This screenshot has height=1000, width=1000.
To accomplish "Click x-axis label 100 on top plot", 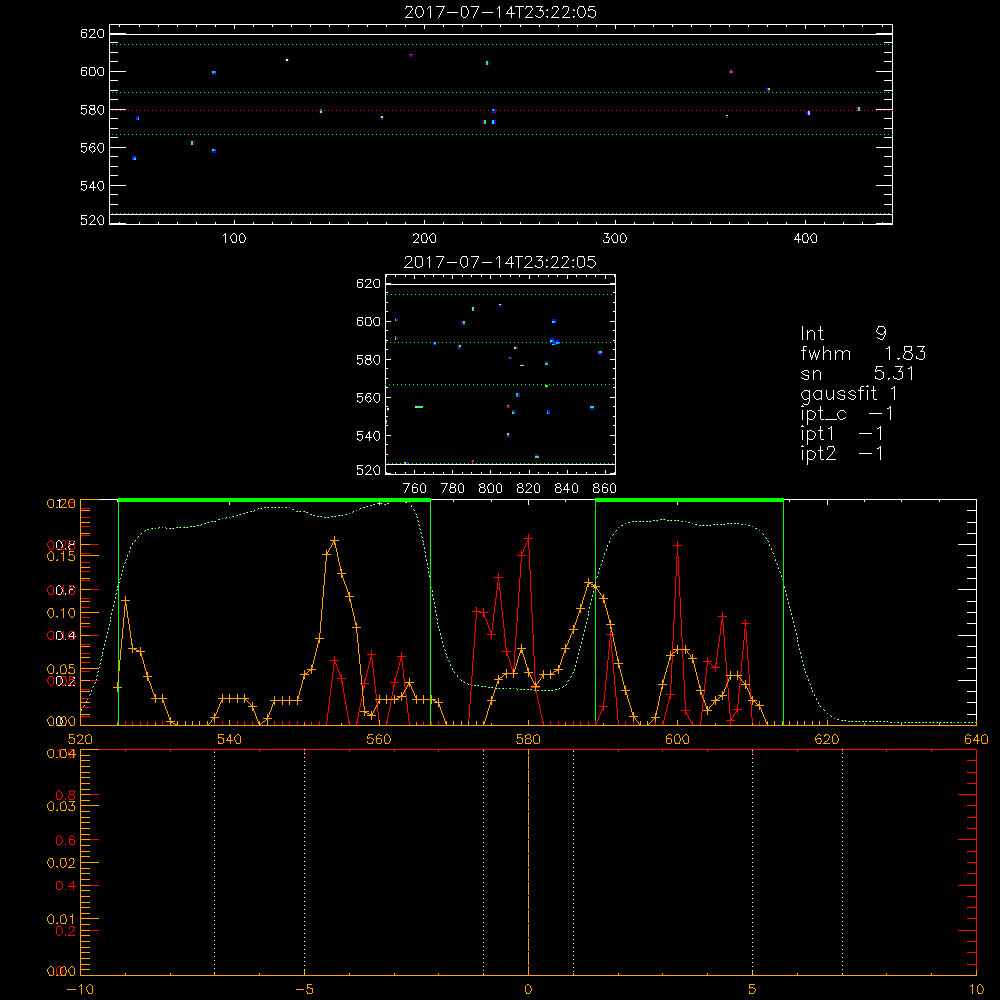I will tap(234, 239).
